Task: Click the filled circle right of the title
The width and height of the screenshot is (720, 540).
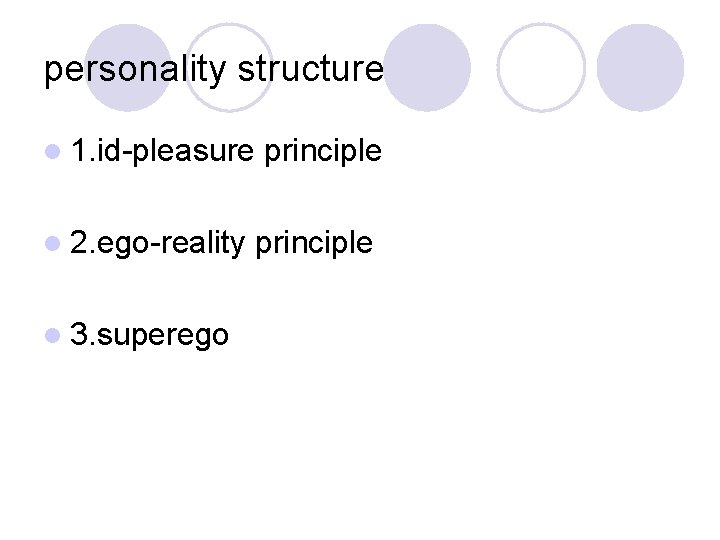Action: coord(427,67)
